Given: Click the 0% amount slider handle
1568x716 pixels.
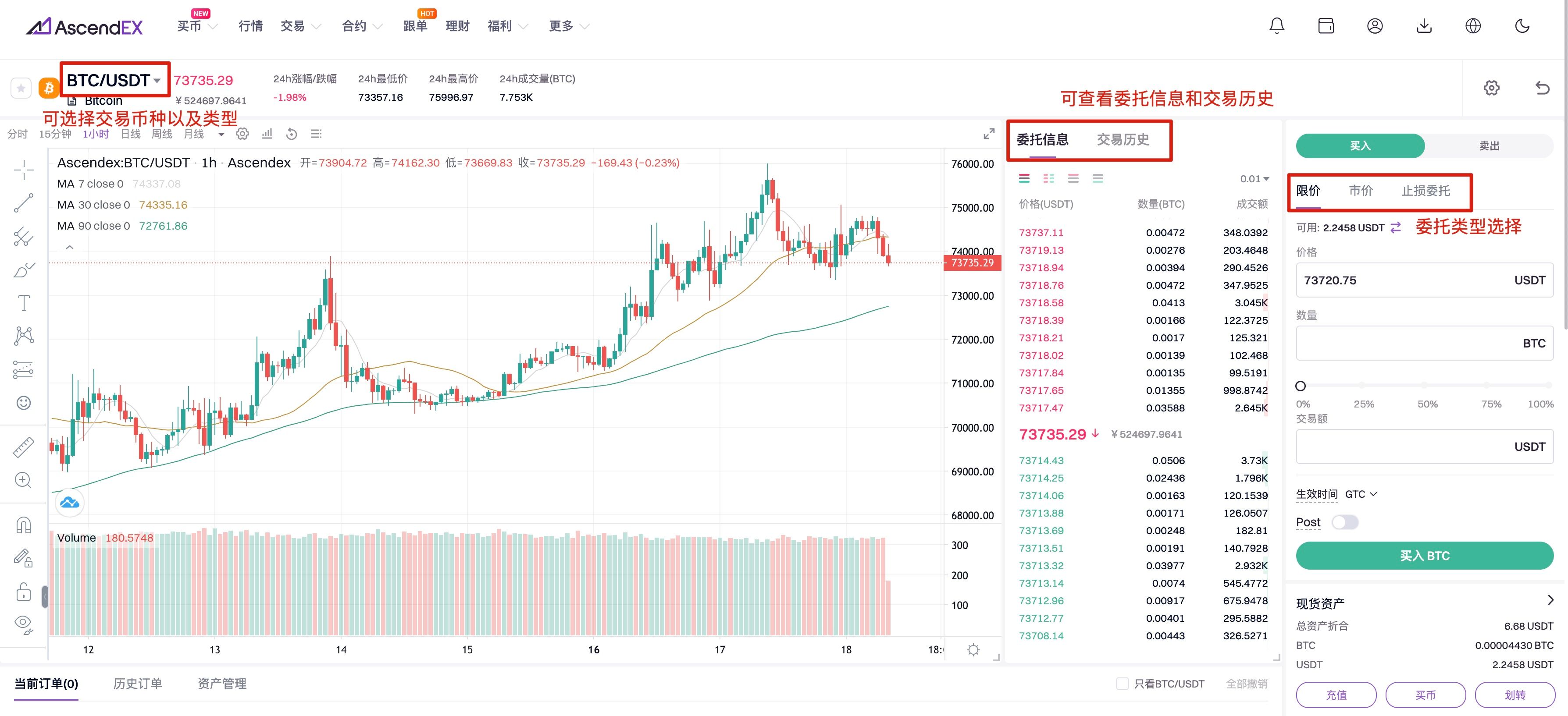Looking at the screenshot, I should point(1301,386).
